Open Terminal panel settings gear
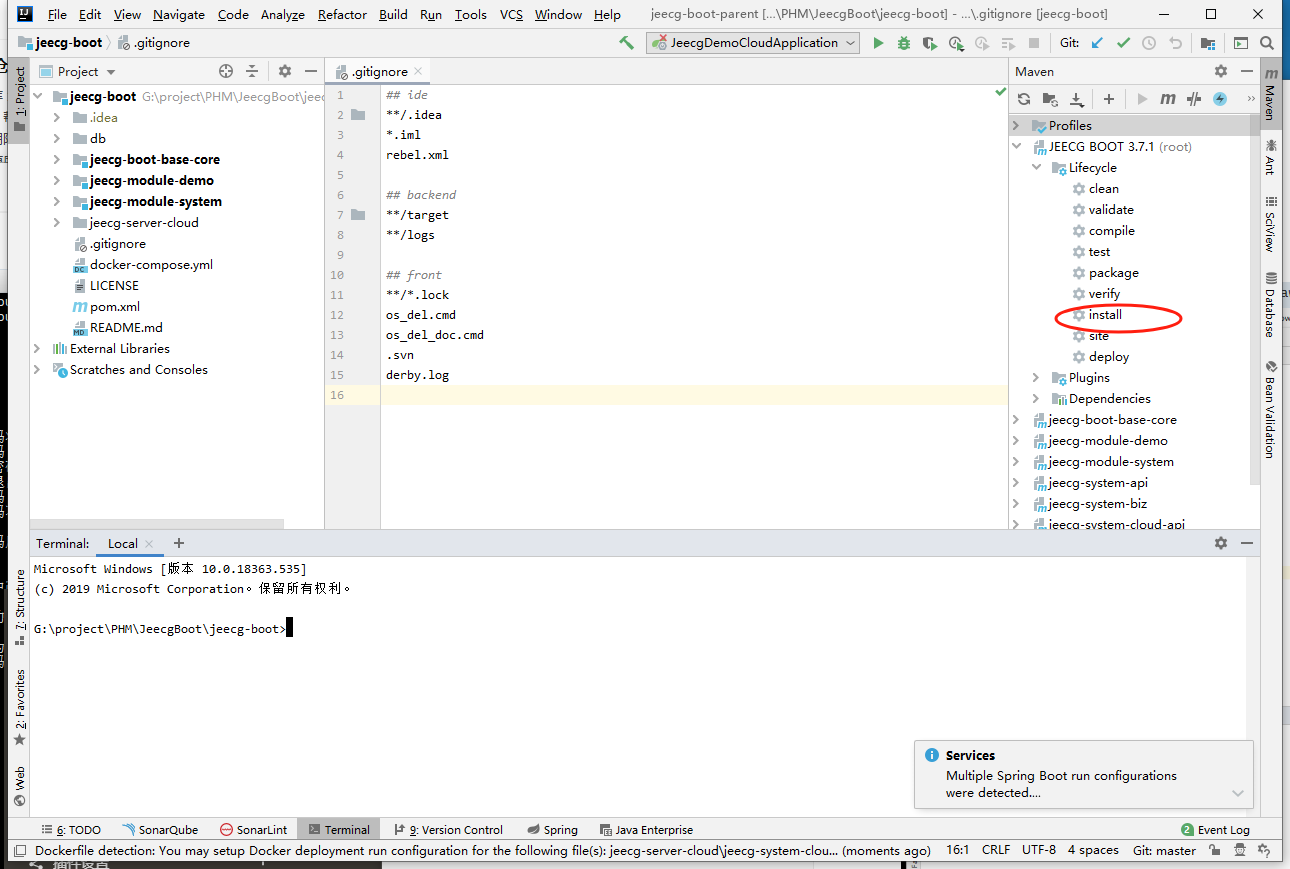 coord(1221,543)
